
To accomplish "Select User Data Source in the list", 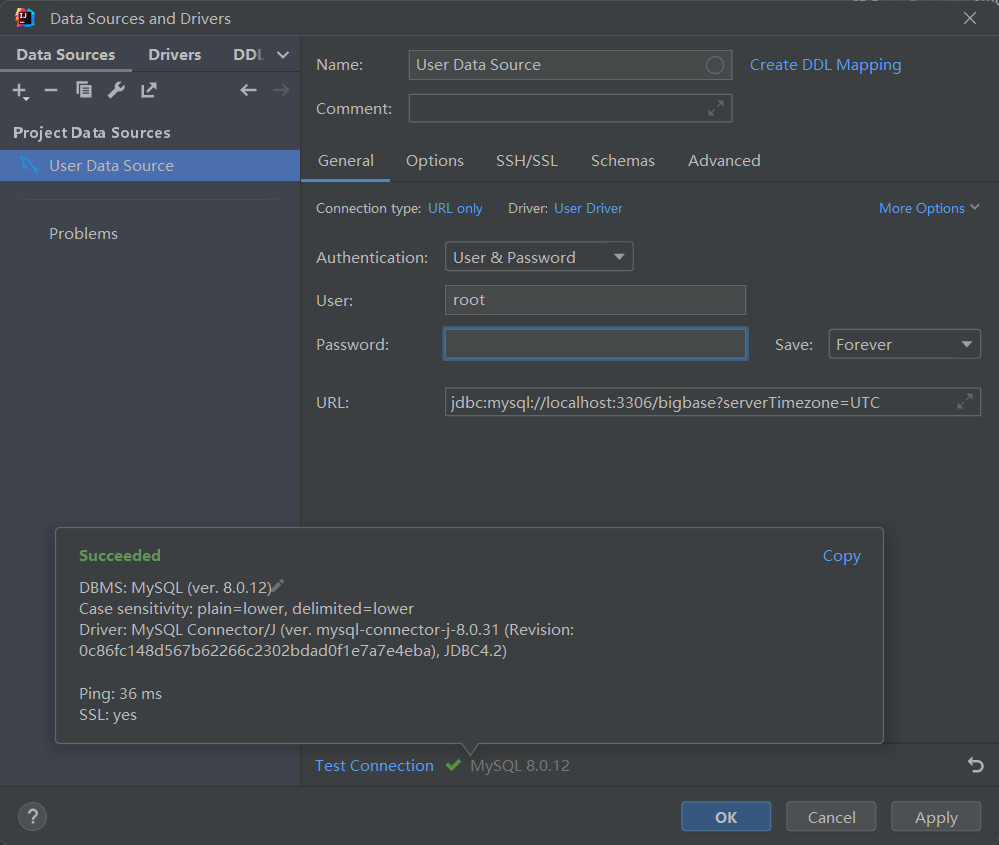I will 150,166.
